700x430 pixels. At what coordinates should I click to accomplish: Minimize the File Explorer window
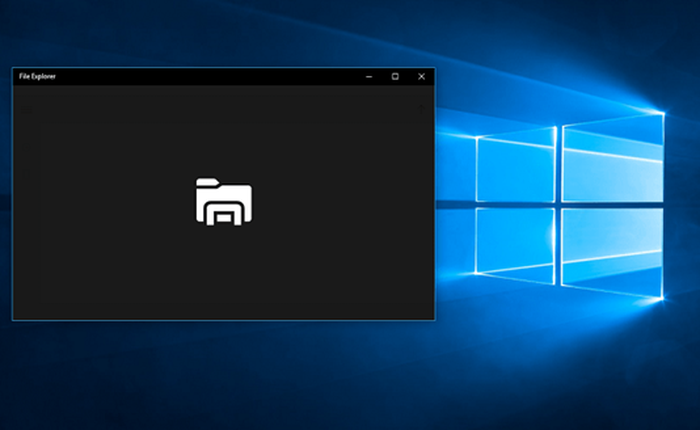coord(369,77)
